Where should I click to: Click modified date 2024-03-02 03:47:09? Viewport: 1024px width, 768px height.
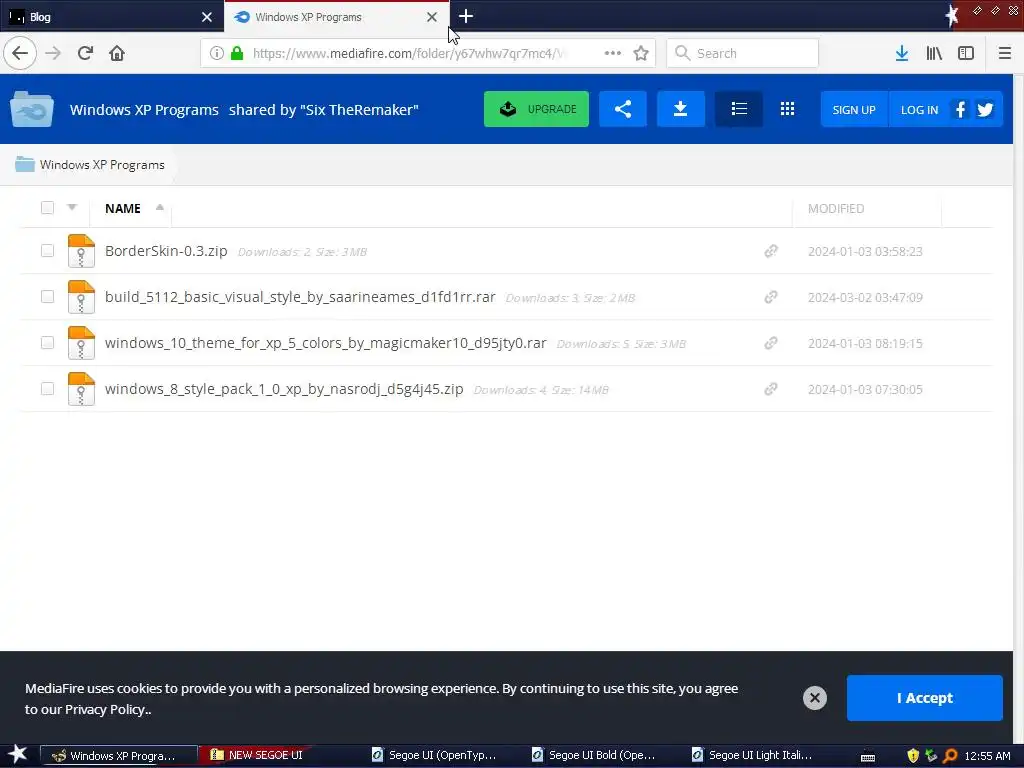(865, 297)
